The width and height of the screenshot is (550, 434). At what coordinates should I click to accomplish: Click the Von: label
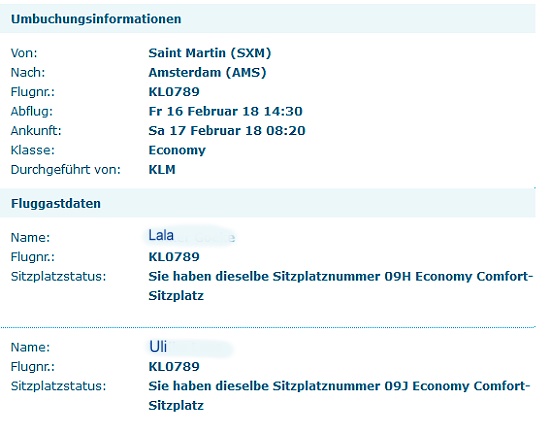tap(24, 53)
